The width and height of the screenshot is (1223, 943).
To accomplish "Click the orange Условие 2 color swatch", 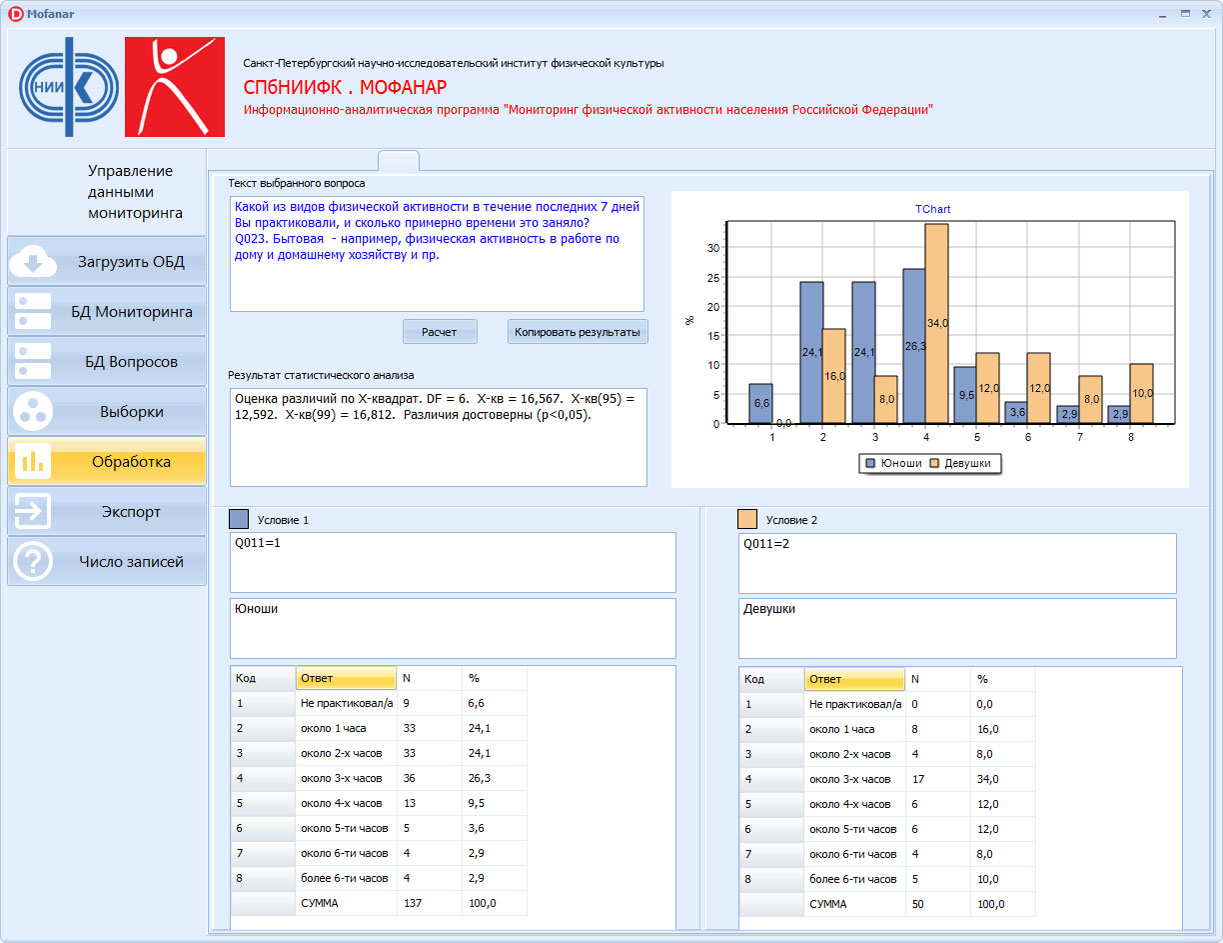I will pos(747,519).
